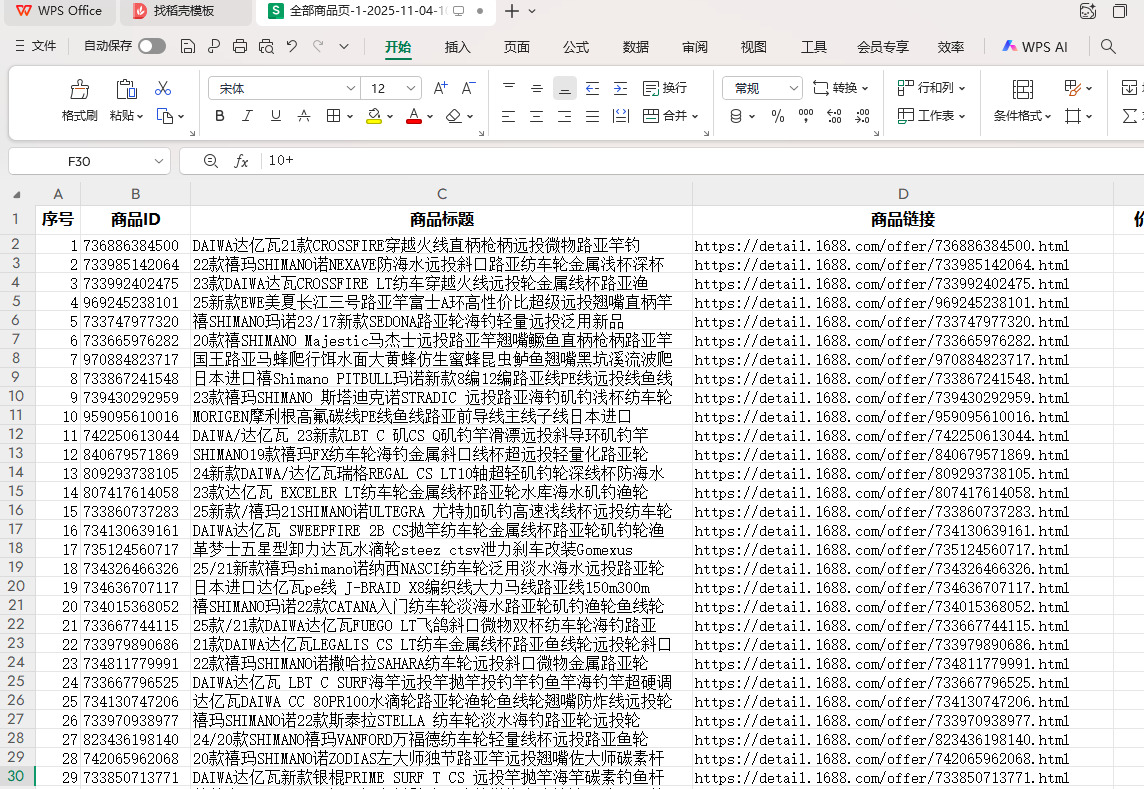Open the Name Box dropdown for F30
The width and height of the screenshot is (1144, 789).
(160, 161)
